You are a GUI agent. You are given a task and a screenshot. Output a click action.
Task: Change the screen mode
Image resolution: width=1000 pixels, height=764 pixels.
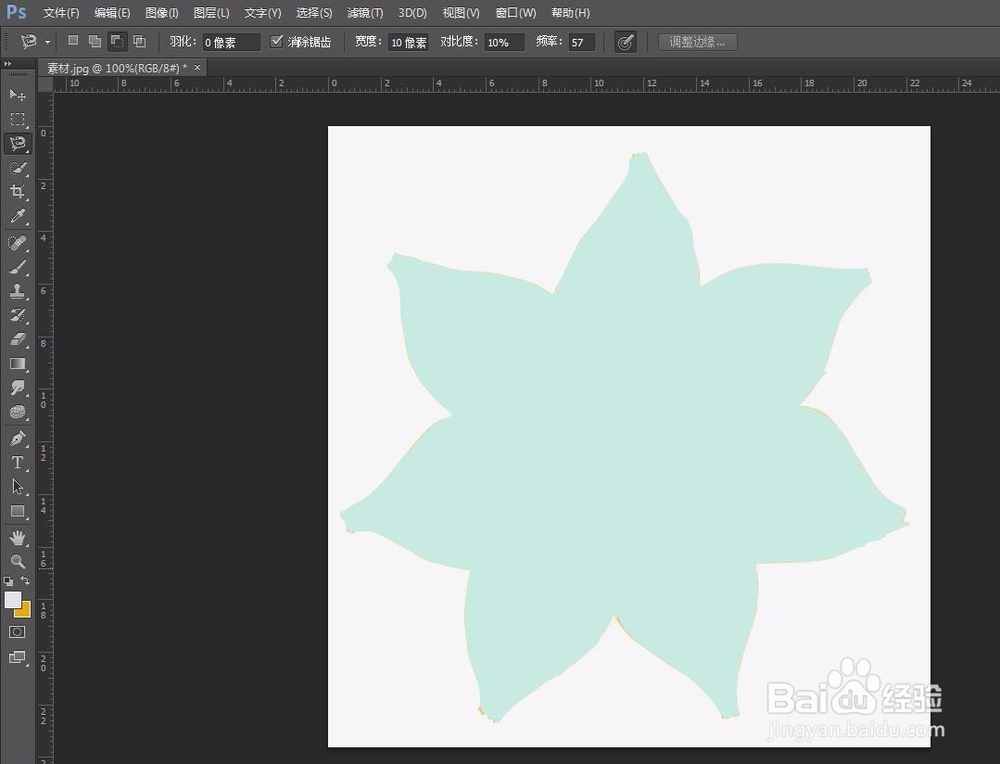click(x=17, y=657)
